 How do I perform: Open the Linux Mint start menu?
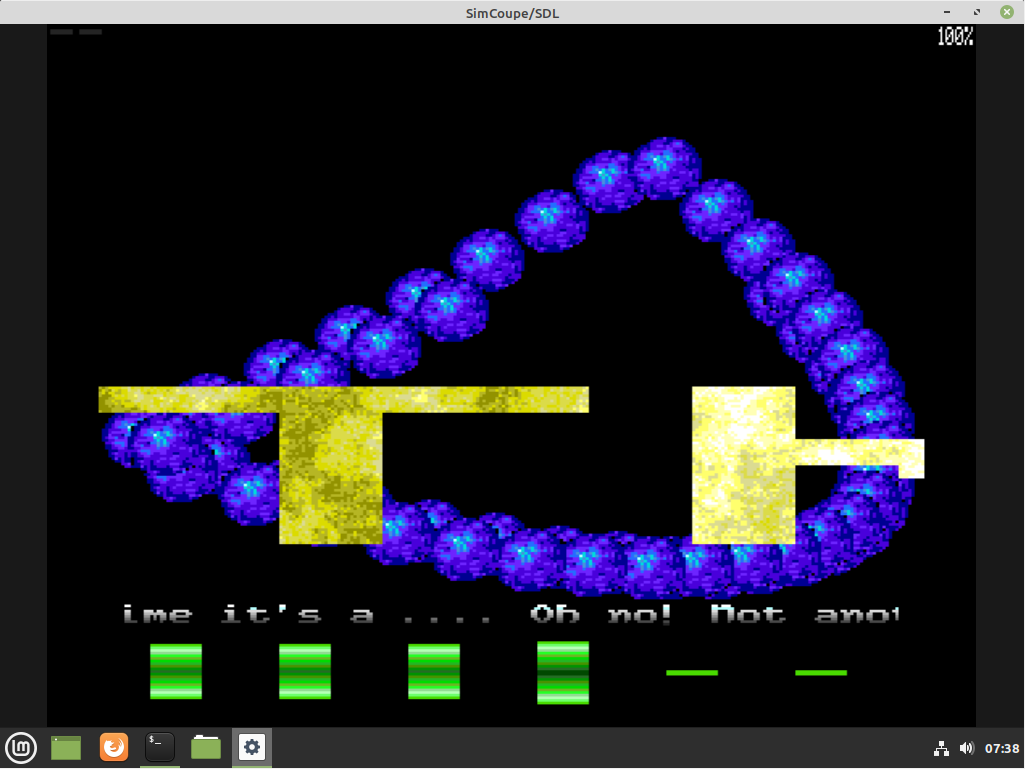coord(21,747)
